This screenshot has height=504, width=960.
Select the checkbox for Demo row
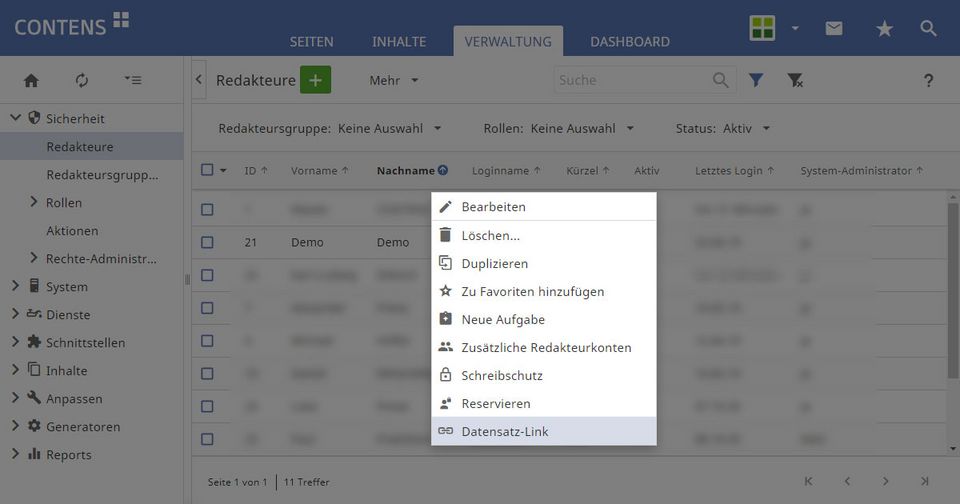point(207,242)
